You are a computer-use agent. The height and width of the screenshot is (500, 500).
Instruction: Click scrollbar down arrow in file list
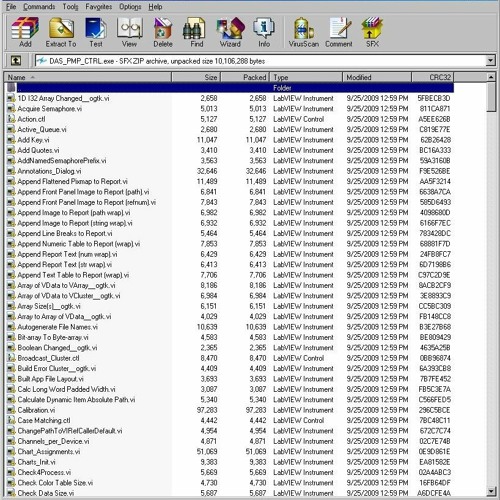pos(491,491)
